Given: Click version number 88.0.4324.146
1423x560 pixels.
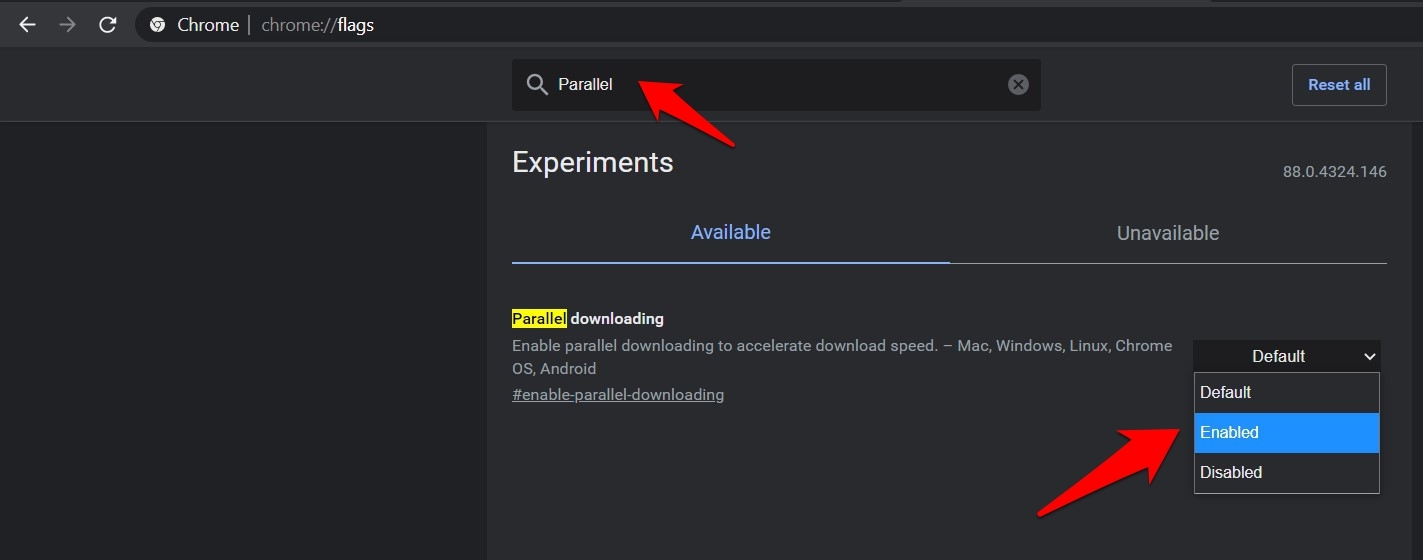Looking at the screenshot, I should tap(1335, 172).
